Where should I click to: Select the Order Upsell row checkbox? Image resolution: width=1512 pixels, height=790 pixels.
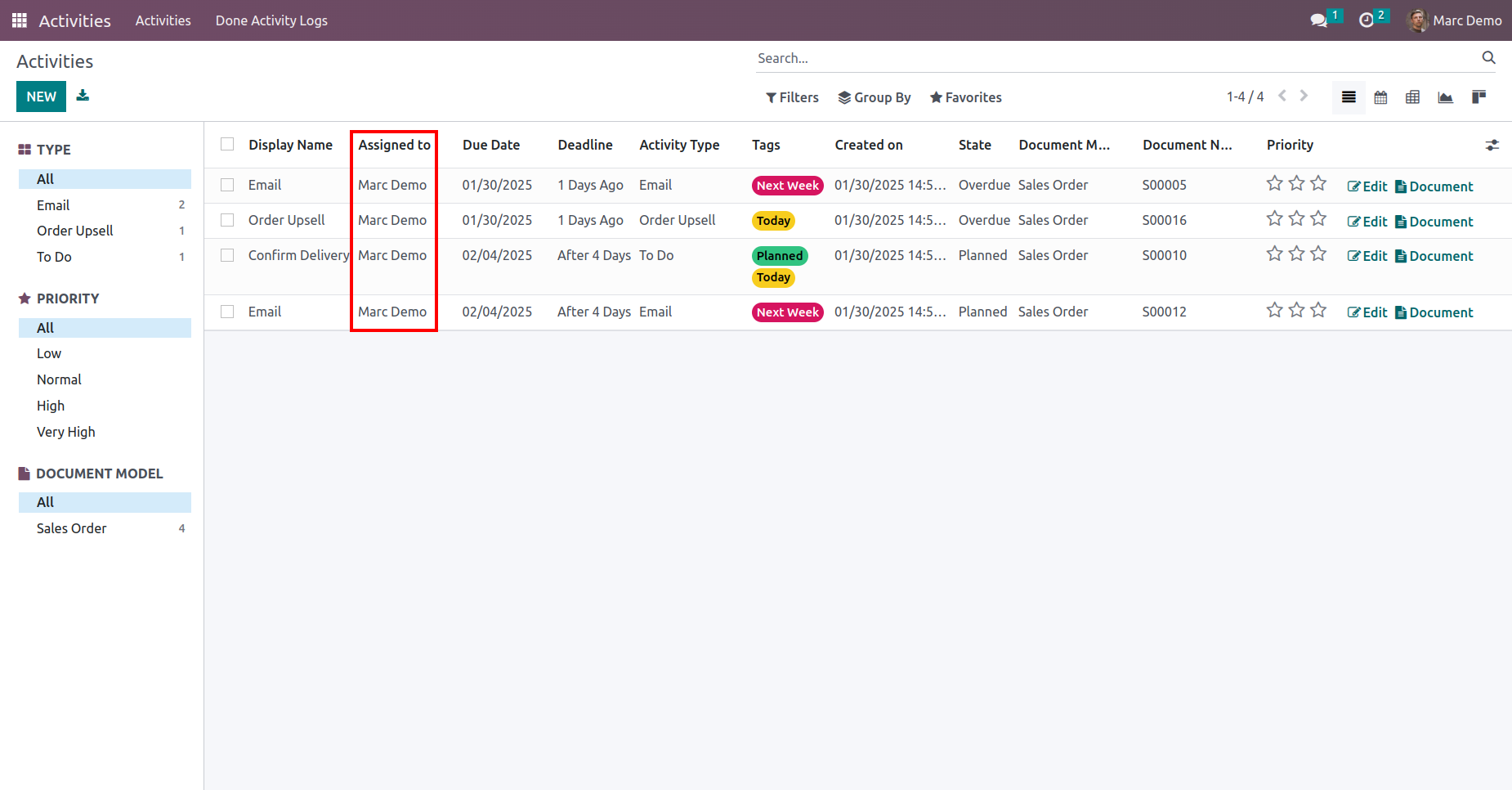[227, 220]
